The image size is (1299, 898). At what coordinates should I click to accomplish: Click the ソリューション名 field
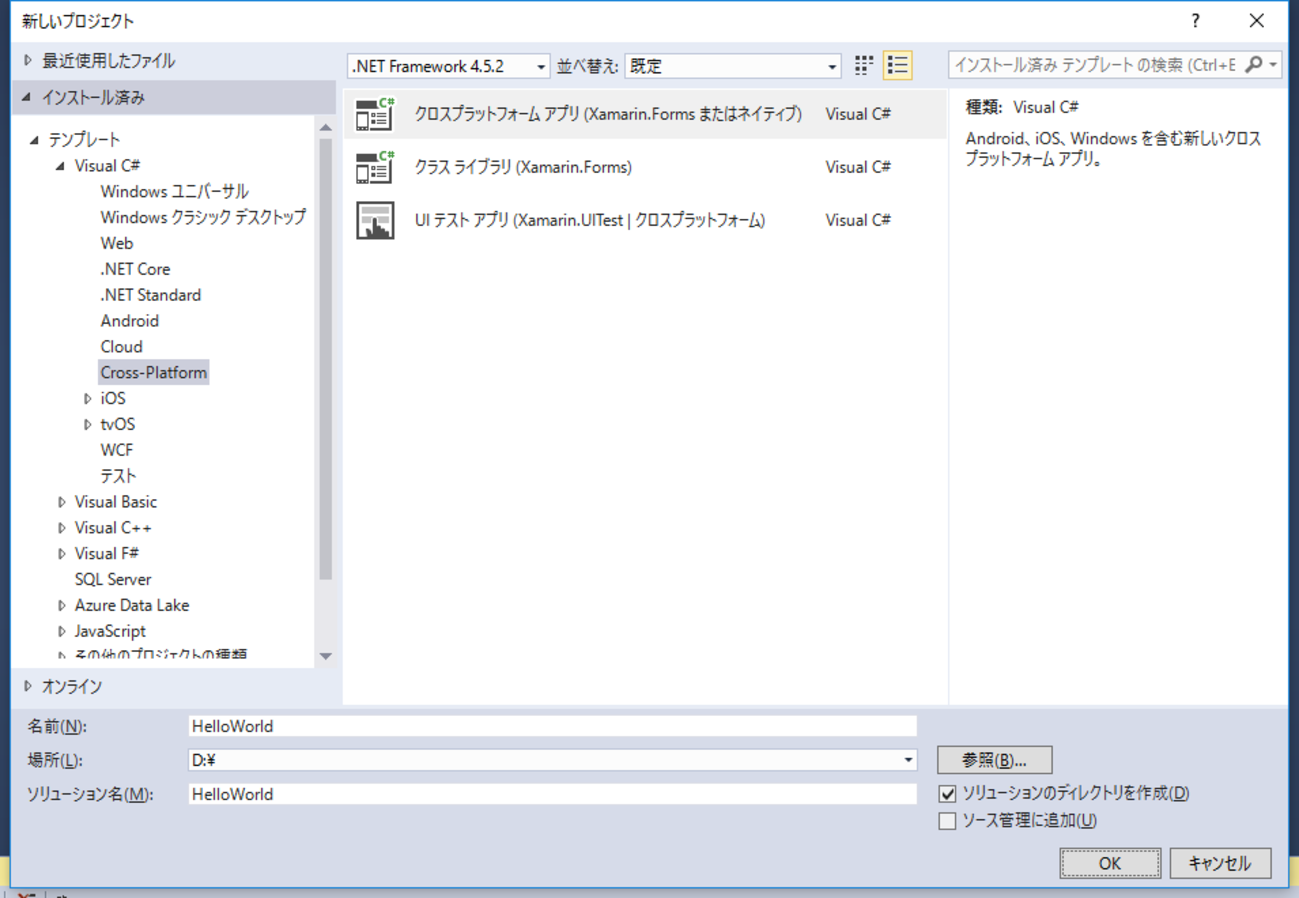(x=552, y=794)
